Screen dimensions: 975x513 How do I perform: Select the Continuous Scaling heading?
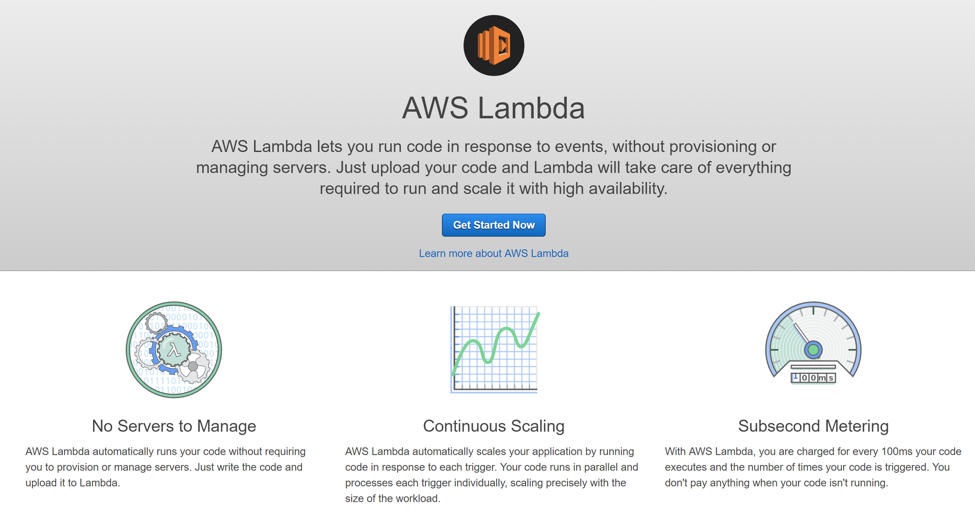click(x=494, y=426)
